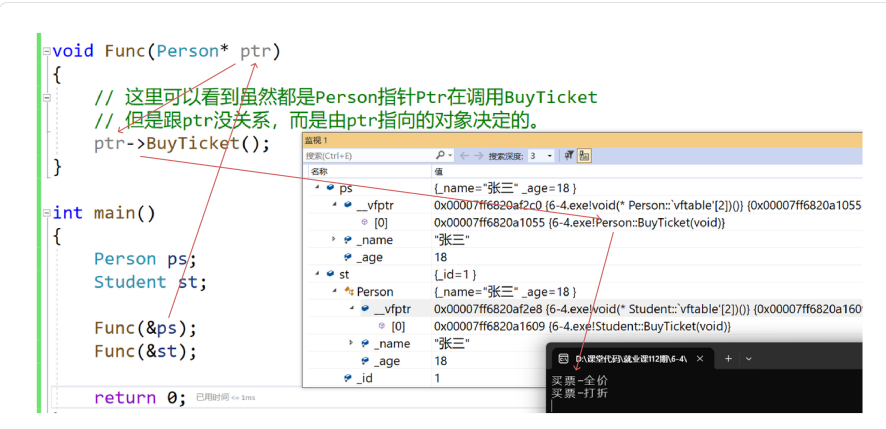Open a new terminal tab with plus
The width and height of the screenshot is (886, 429).
click(728, 358)
